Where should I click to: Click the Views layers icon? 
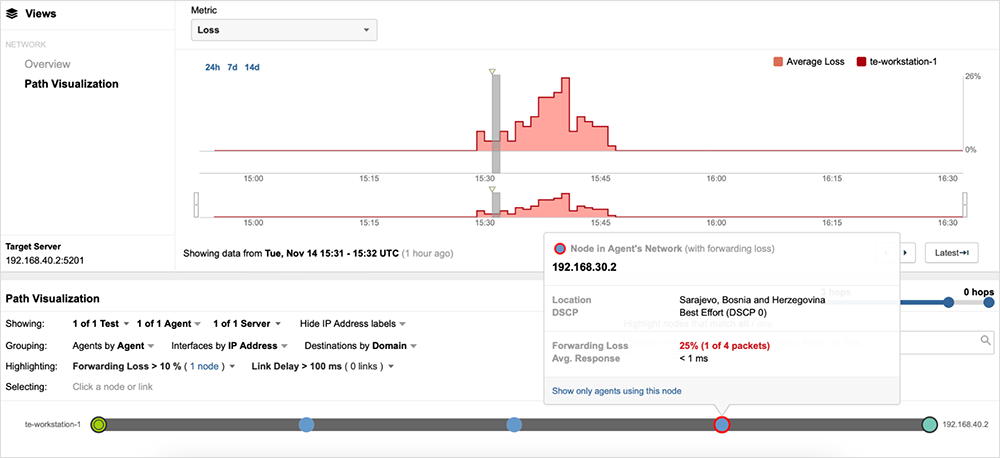point(12,14)
